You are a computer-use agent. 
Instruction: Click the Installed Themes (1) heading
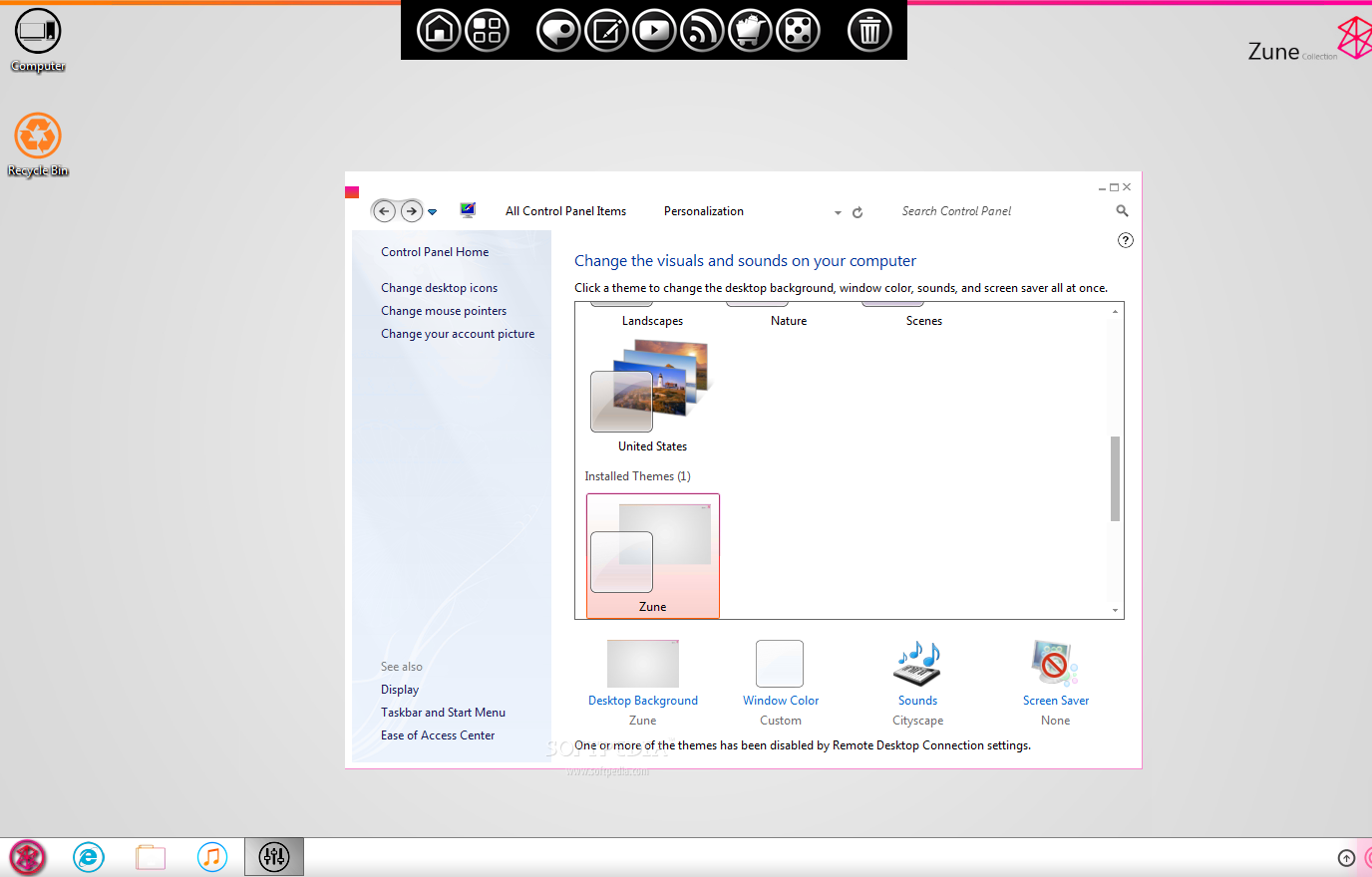pos(637,476)
